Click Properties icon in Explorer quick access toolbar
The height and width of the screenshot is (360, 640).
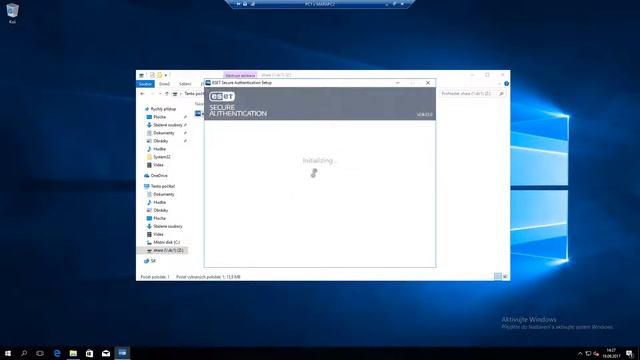point(152,75)
